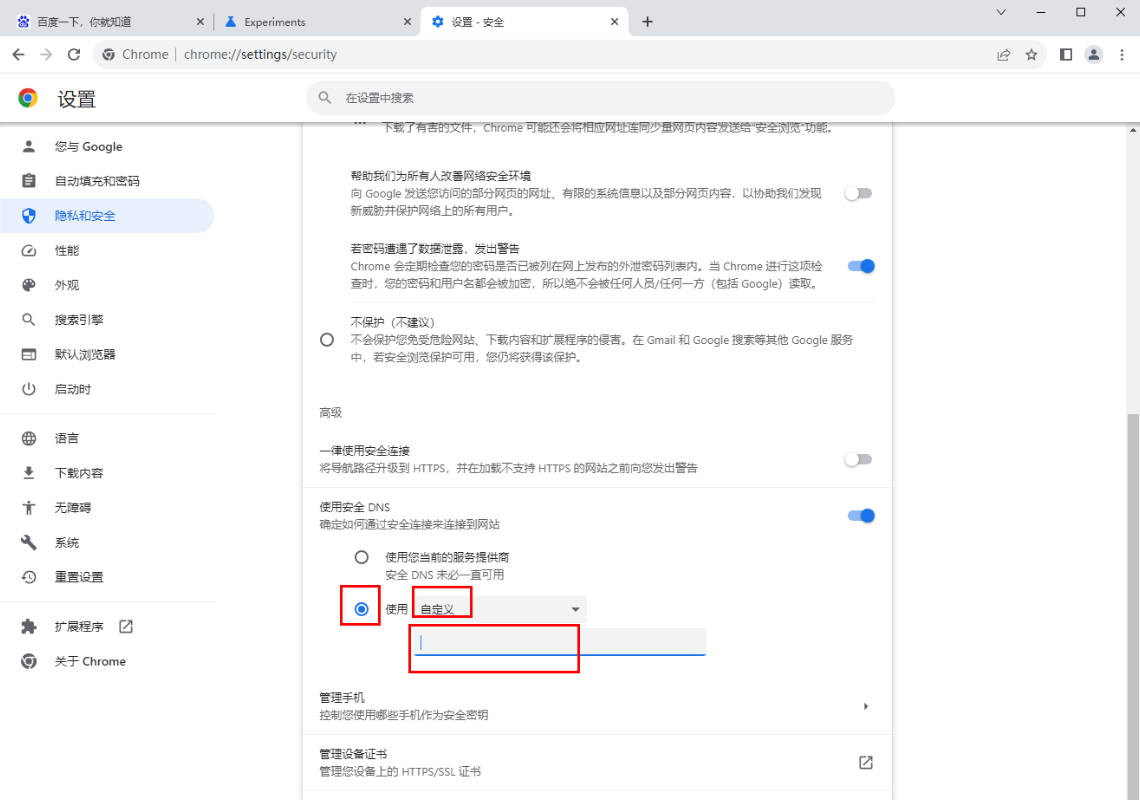Click the download icon beside 下载内容

point(28,473)
